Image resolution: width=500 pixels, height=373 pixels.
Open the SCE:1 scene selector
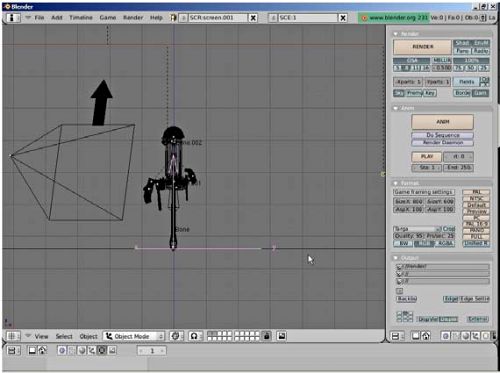(273, 18)
